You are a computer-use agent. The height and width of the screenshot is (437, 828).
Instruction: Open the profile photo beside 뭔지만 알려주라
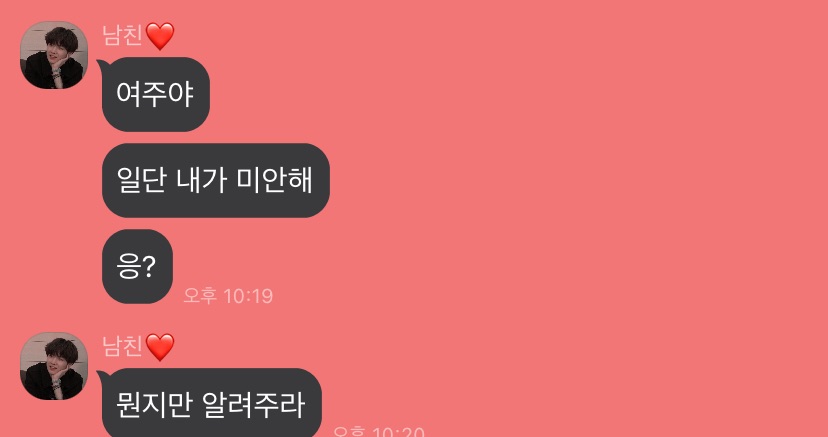point(54,366)
